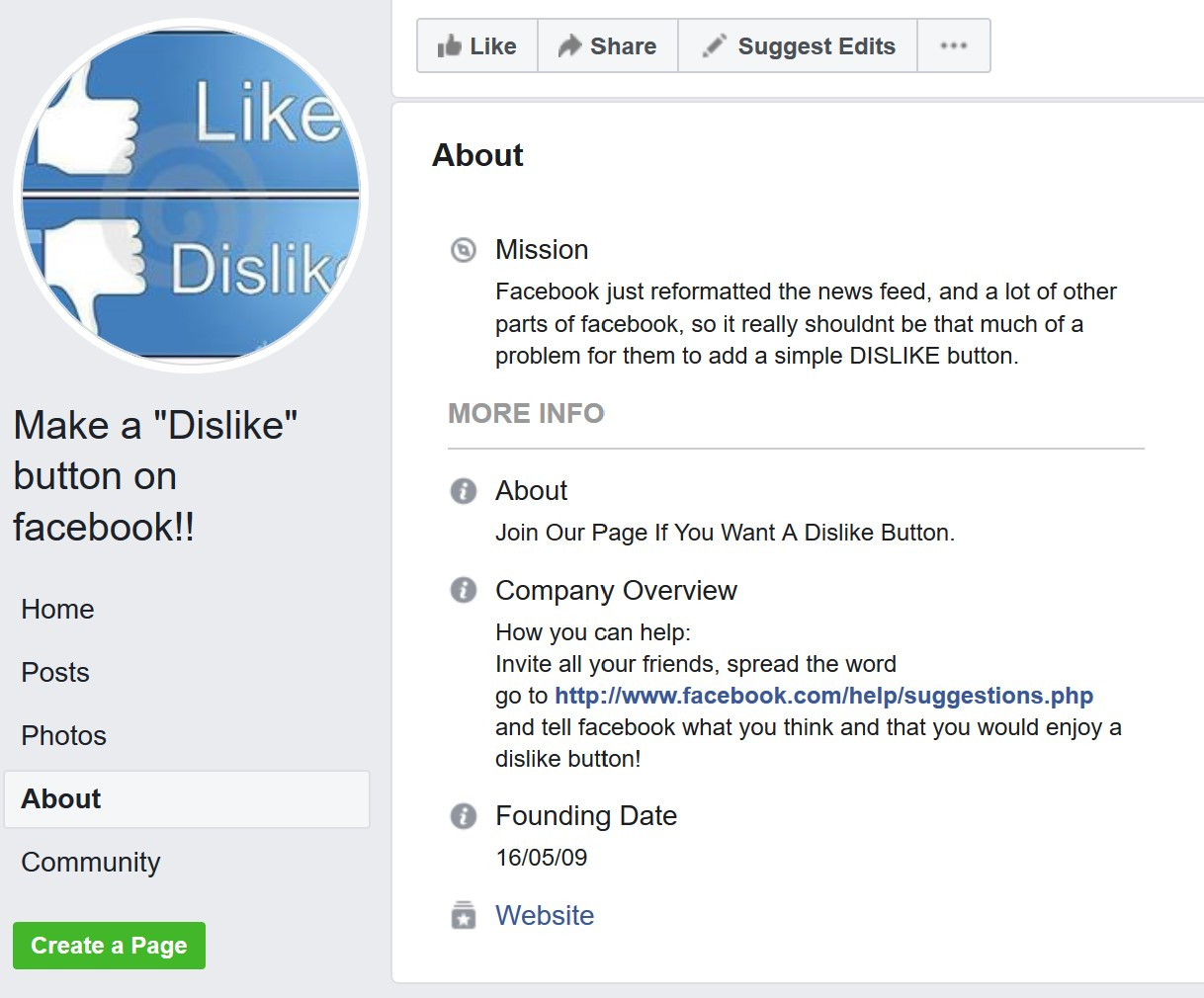Click the green Create a Page button
This screenshot has width=1204, height=998.
109,946
